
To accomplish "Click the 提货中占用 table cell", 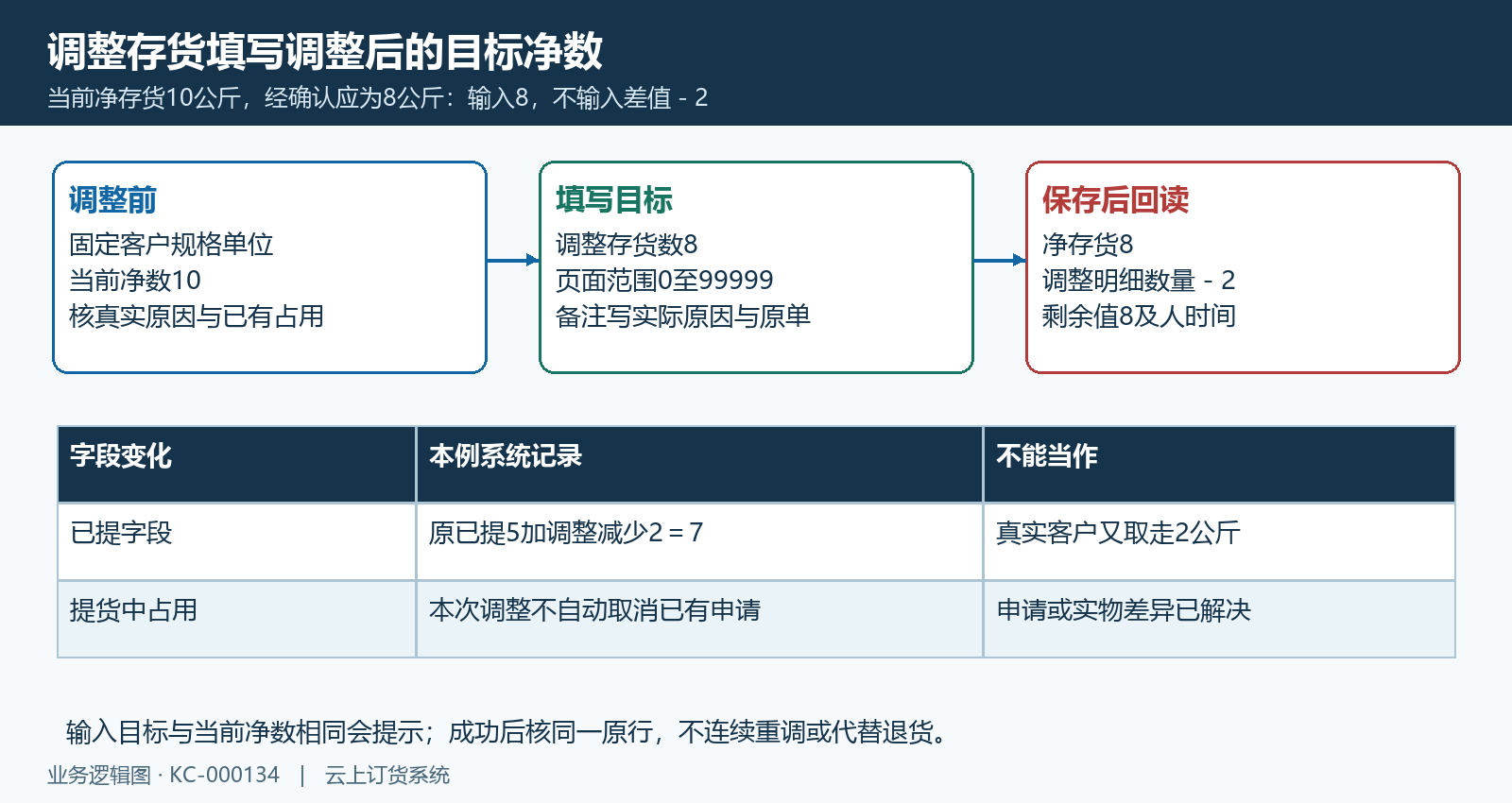I will point(237,620).
